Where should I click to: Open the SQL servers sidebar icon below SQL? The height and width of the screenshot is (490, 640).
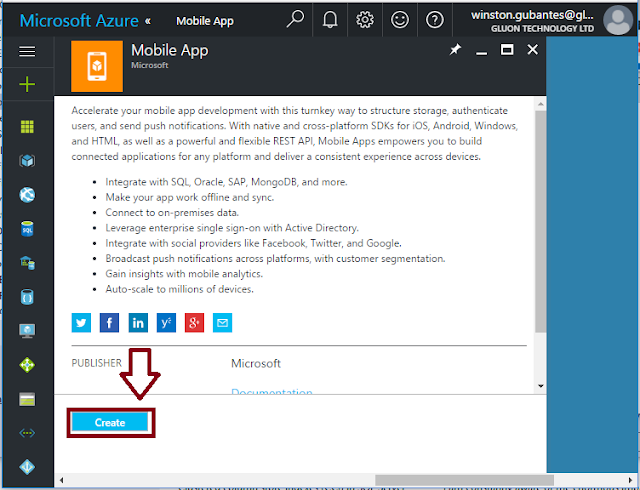[x=27, y=263]
